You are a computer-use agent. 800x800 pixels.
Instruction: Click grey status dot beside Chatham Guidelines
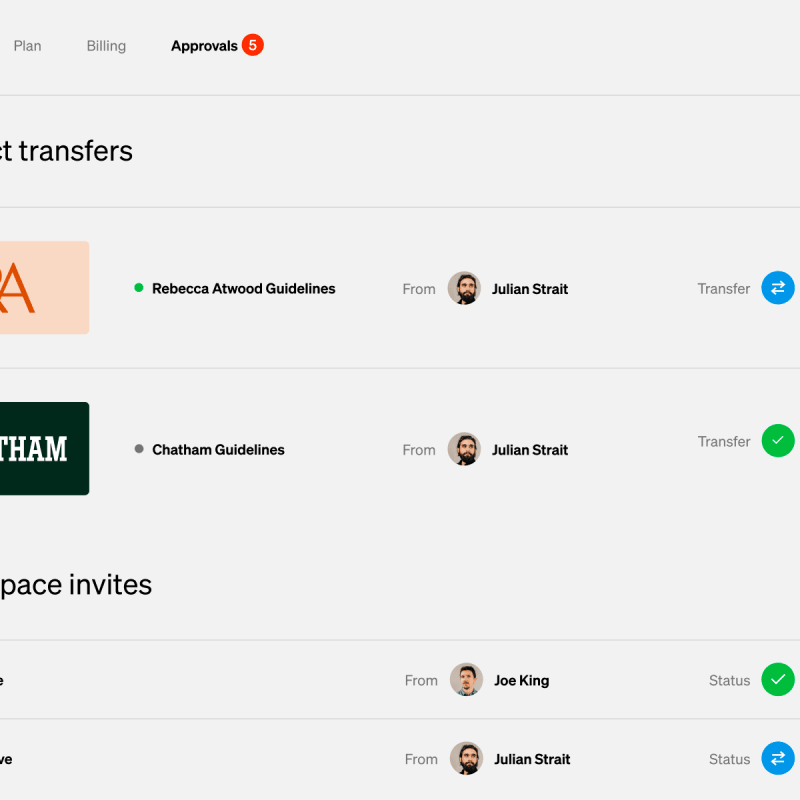pos(139,448)
